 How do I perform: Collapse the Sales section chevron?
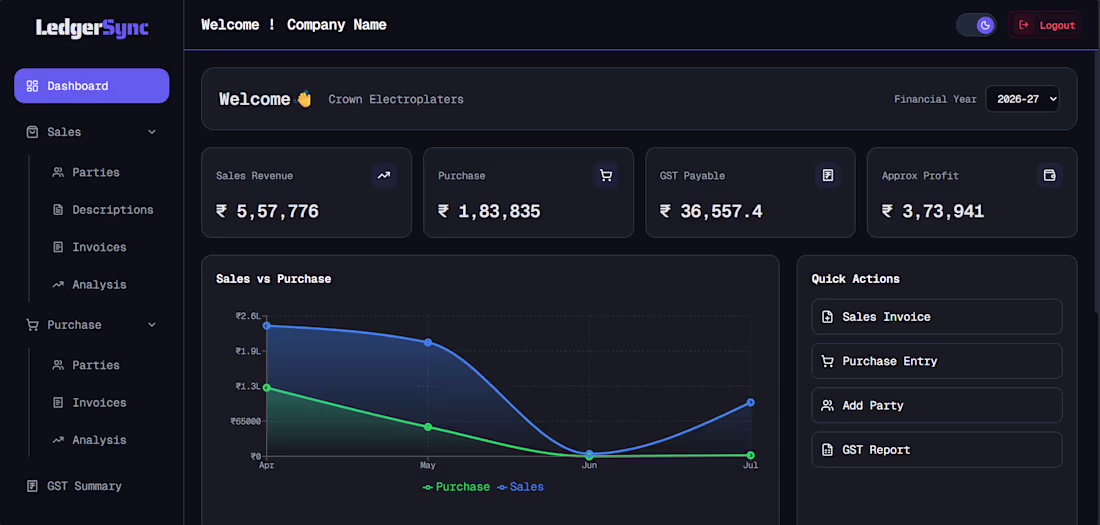152,132
